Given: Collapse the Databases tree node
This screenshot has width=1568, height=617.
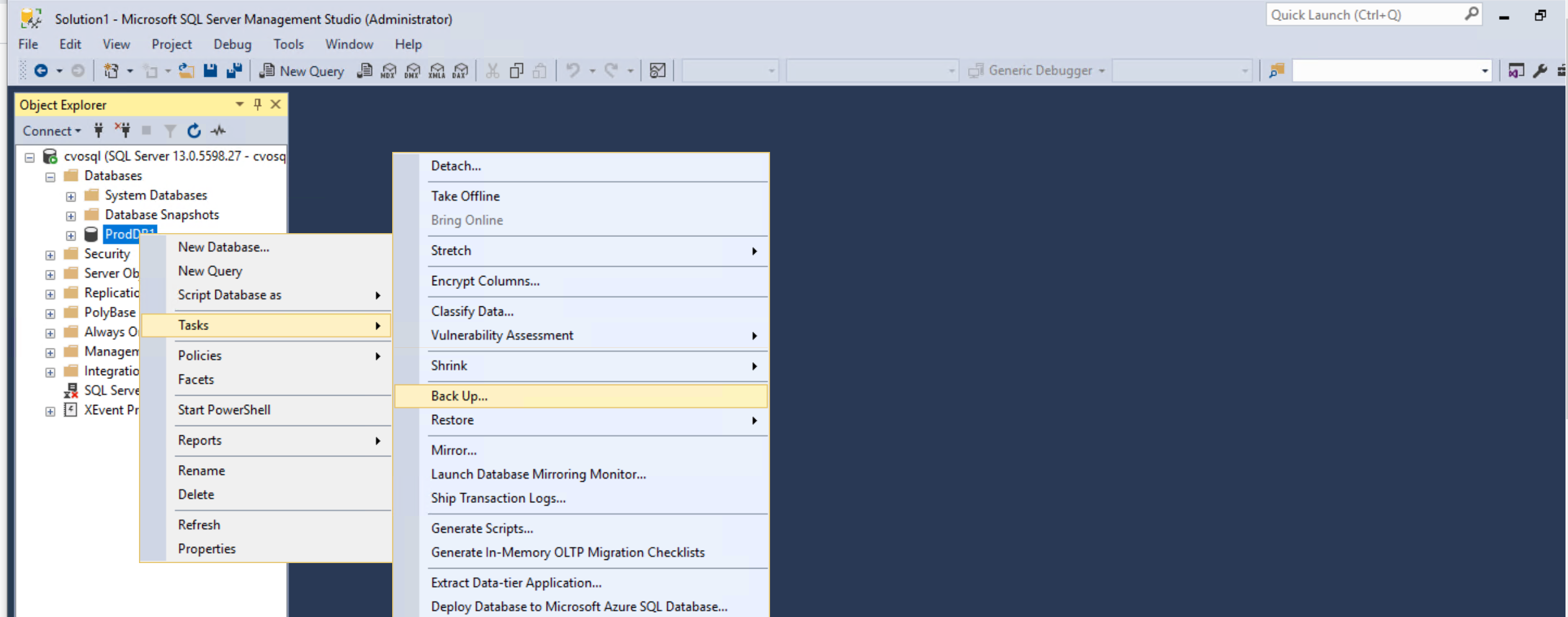Looking at the screenshot, I should 50,177.
